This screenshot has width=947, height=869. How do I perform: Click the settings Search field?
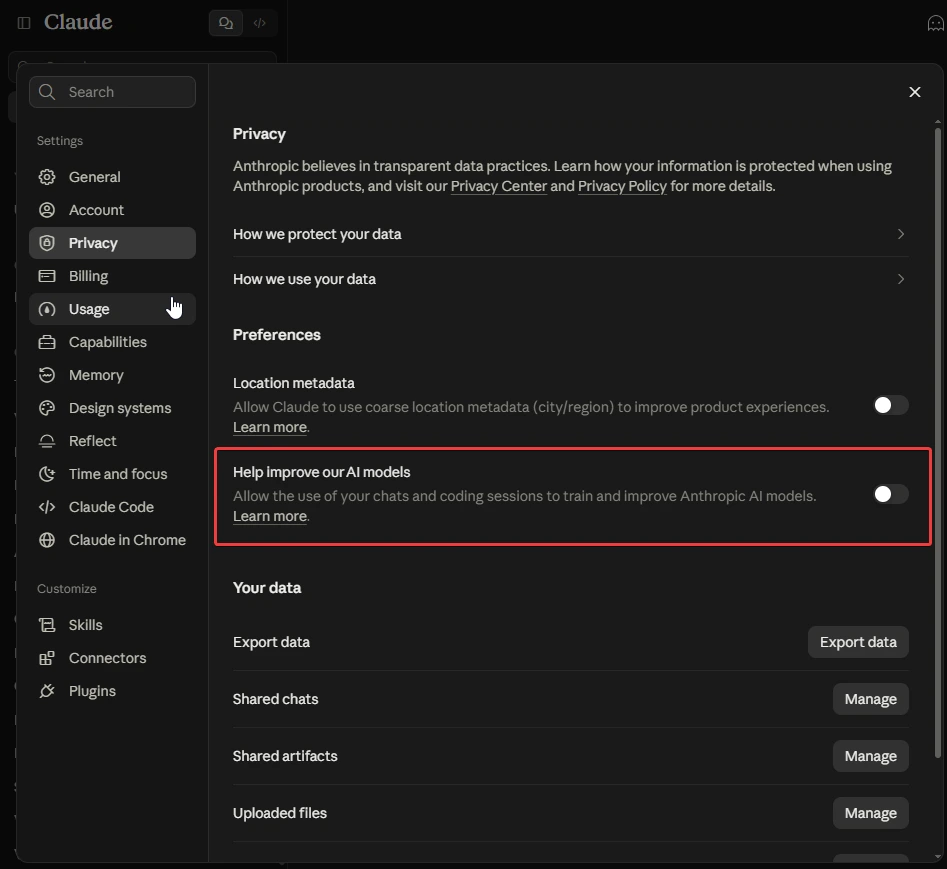coord(112,92)
